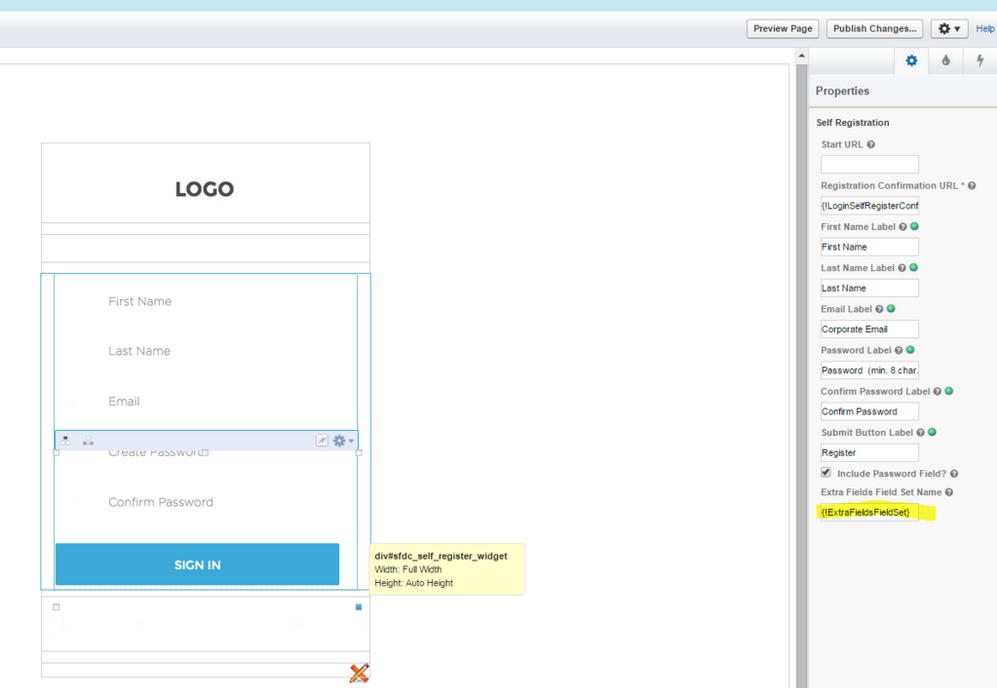
Task: Click the LOGO placeholder on canvas
Action: pos(205,189)
